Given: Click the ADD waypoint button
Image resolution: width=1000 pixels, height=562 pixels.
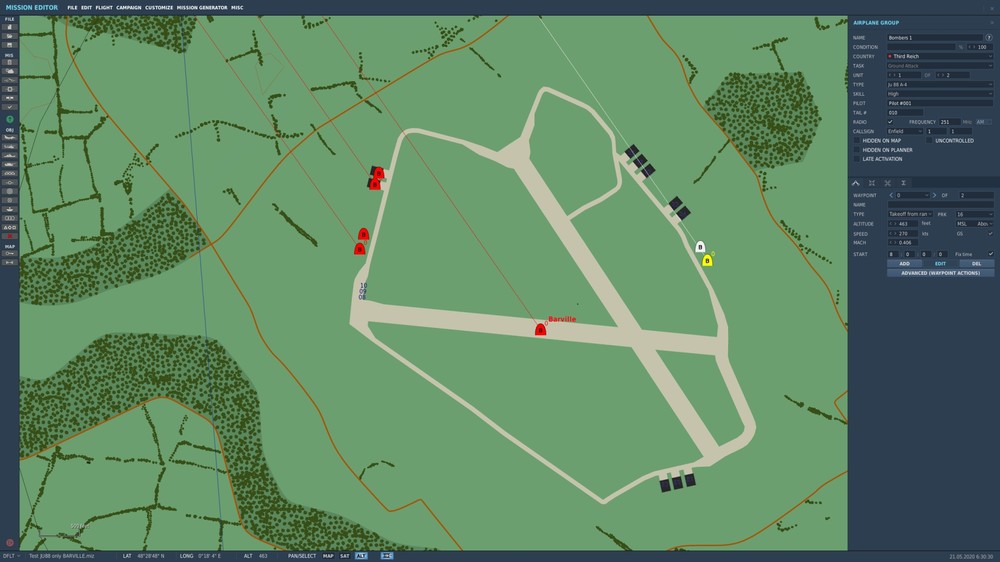Looking at the screenshot, I should coord(904,263).
